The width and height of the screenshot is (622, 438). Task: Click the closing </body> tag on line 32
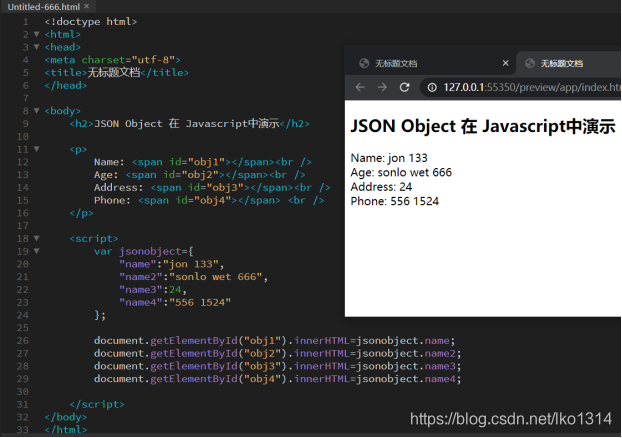click(x=66, y=417)
